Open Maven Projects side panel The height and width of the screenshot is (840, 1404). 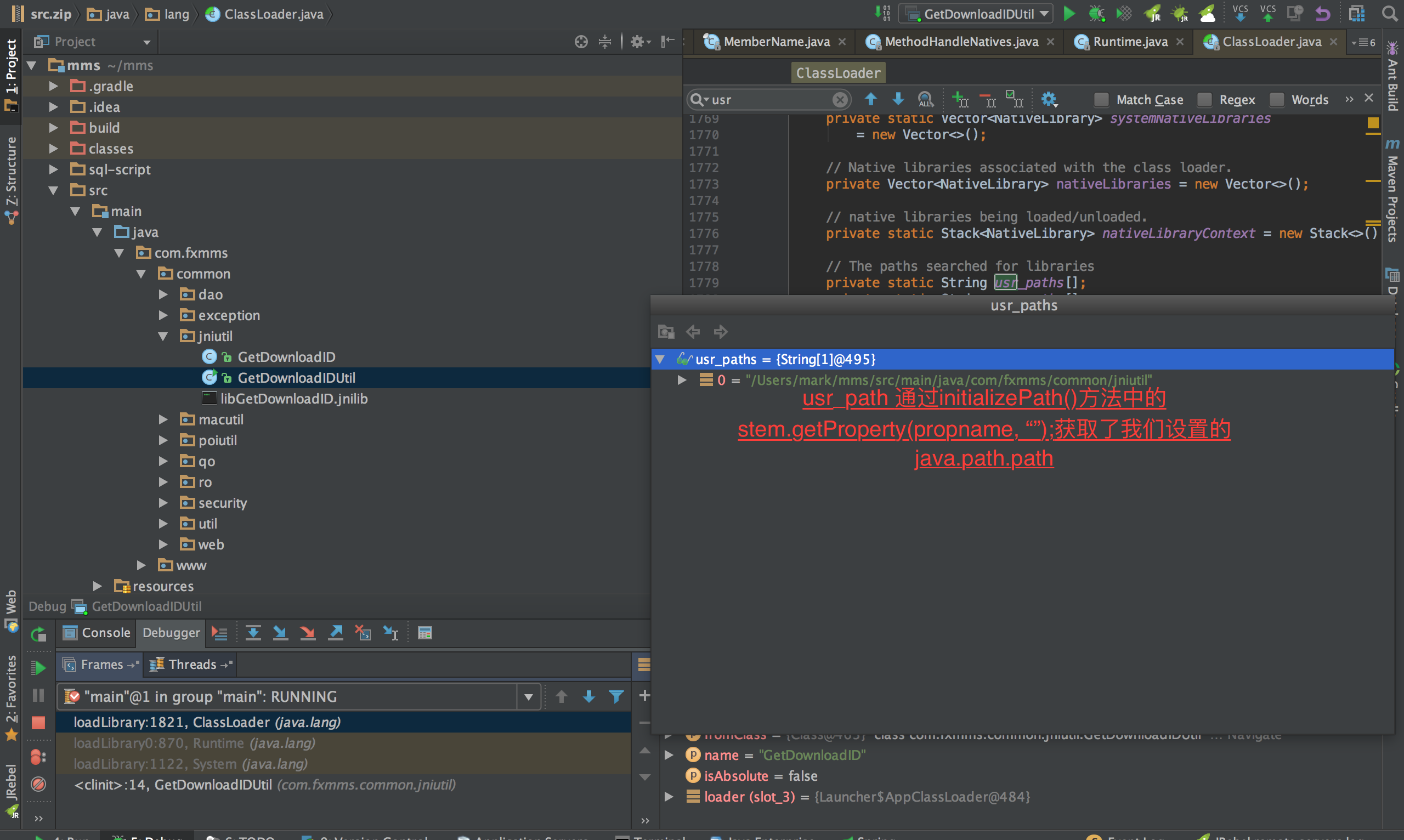pos(1392,191)
